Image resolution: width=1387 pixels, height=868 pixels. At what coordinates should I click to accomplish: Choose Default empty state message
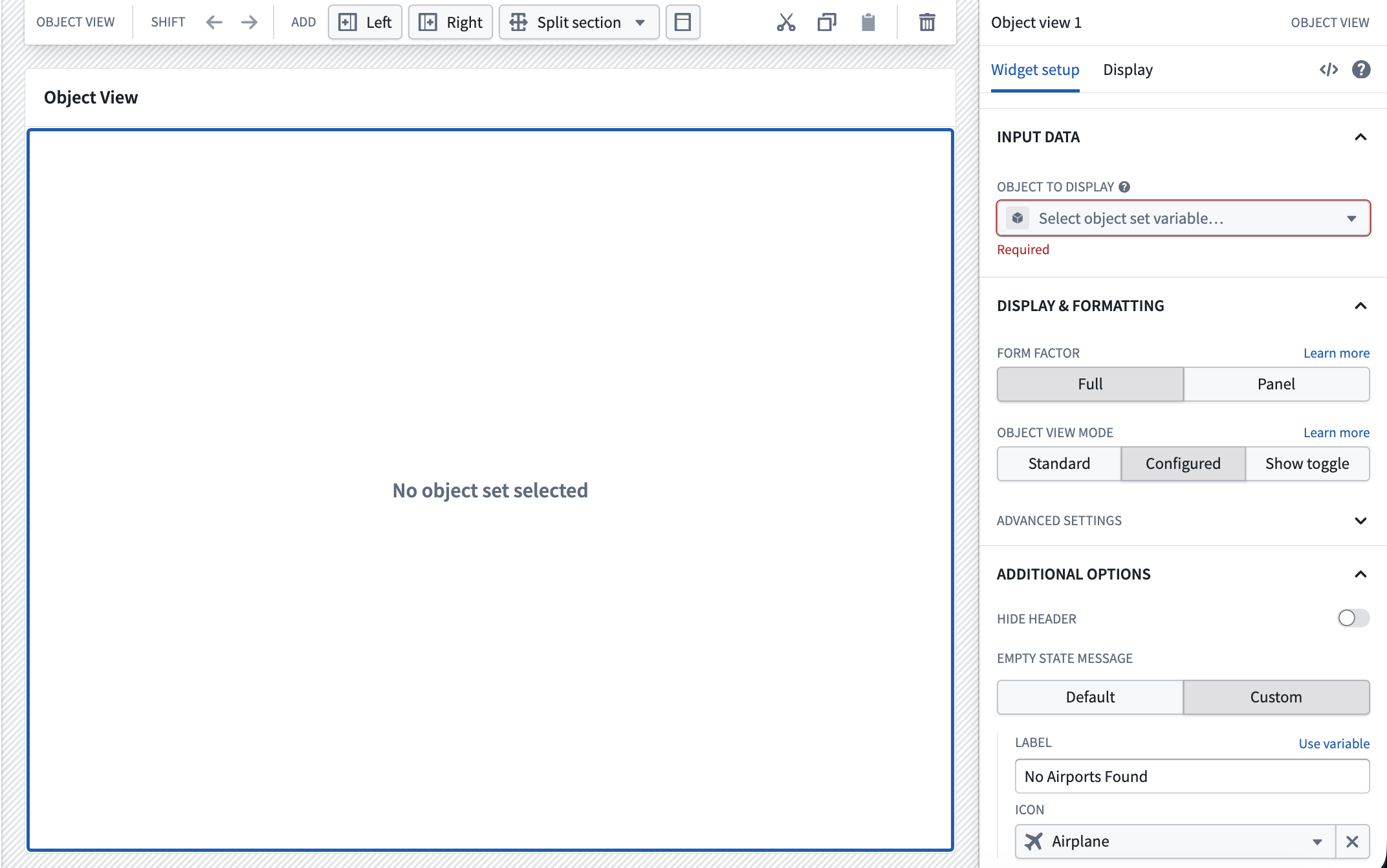(1090, 697)
